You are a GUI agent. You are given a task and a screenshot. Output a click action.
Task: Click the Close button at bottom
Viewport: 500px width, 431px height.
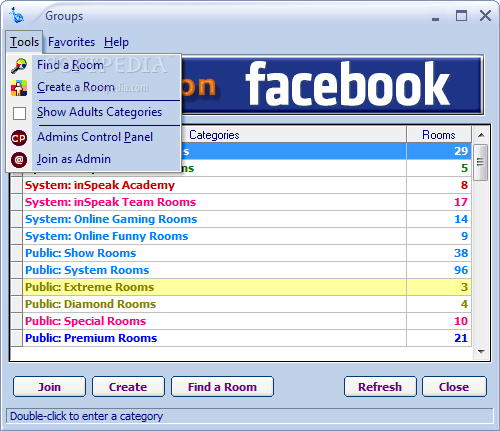click(x=454, y=387)
